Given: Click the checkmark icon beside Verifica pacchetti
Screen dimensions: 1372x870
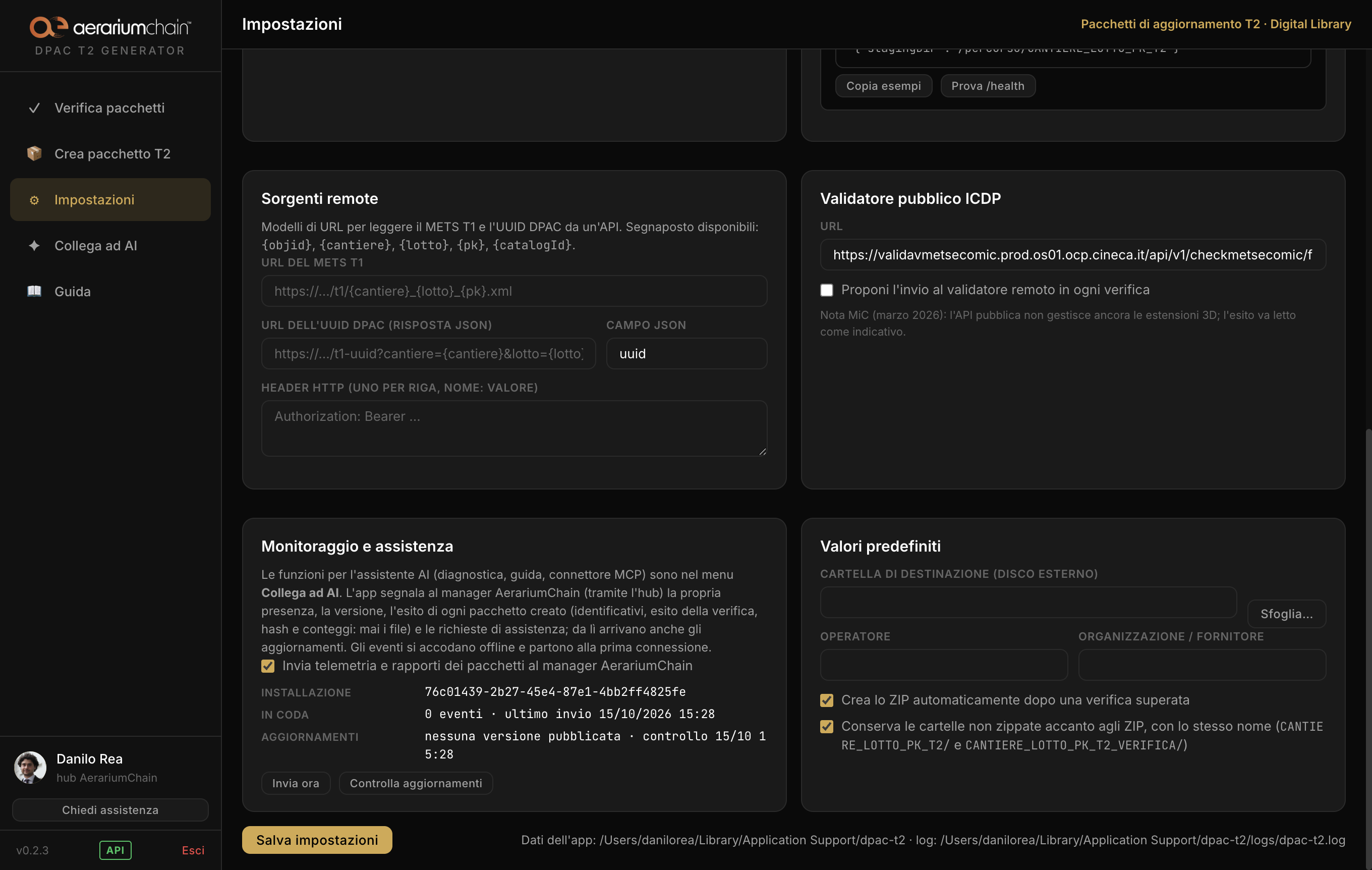Looking at the screenshot, I should (34, 108).
